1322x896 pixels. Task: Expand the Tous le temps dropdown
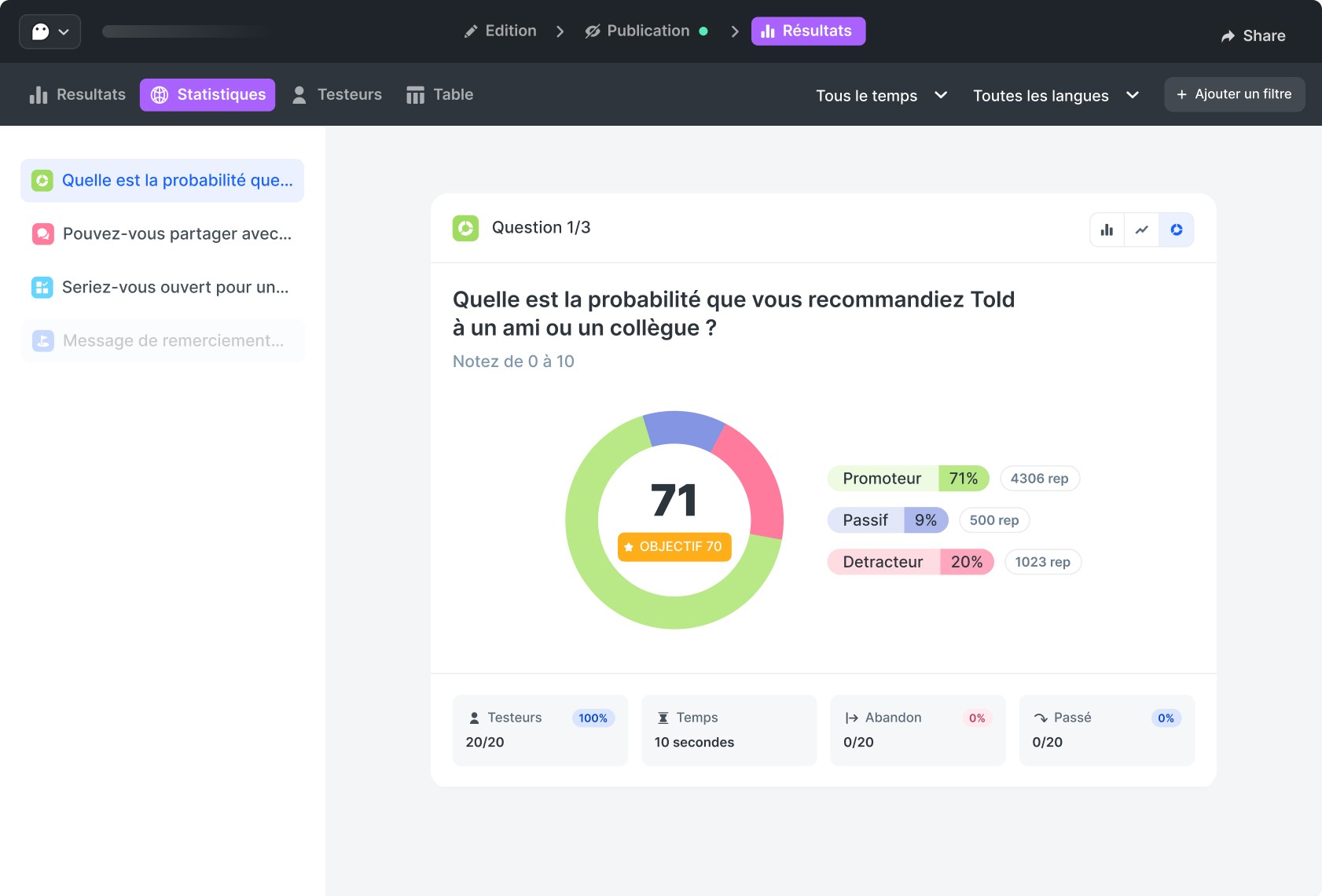point(881,95)
